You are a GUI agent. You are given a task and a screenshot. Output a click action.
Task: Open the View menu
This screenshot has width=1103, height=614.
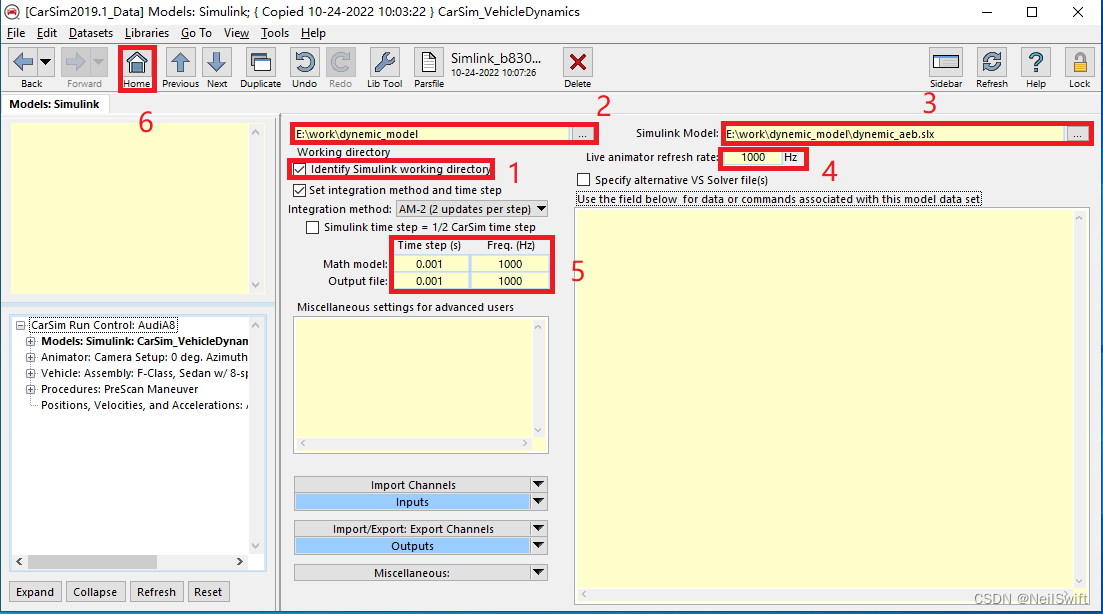coord(236,33)
